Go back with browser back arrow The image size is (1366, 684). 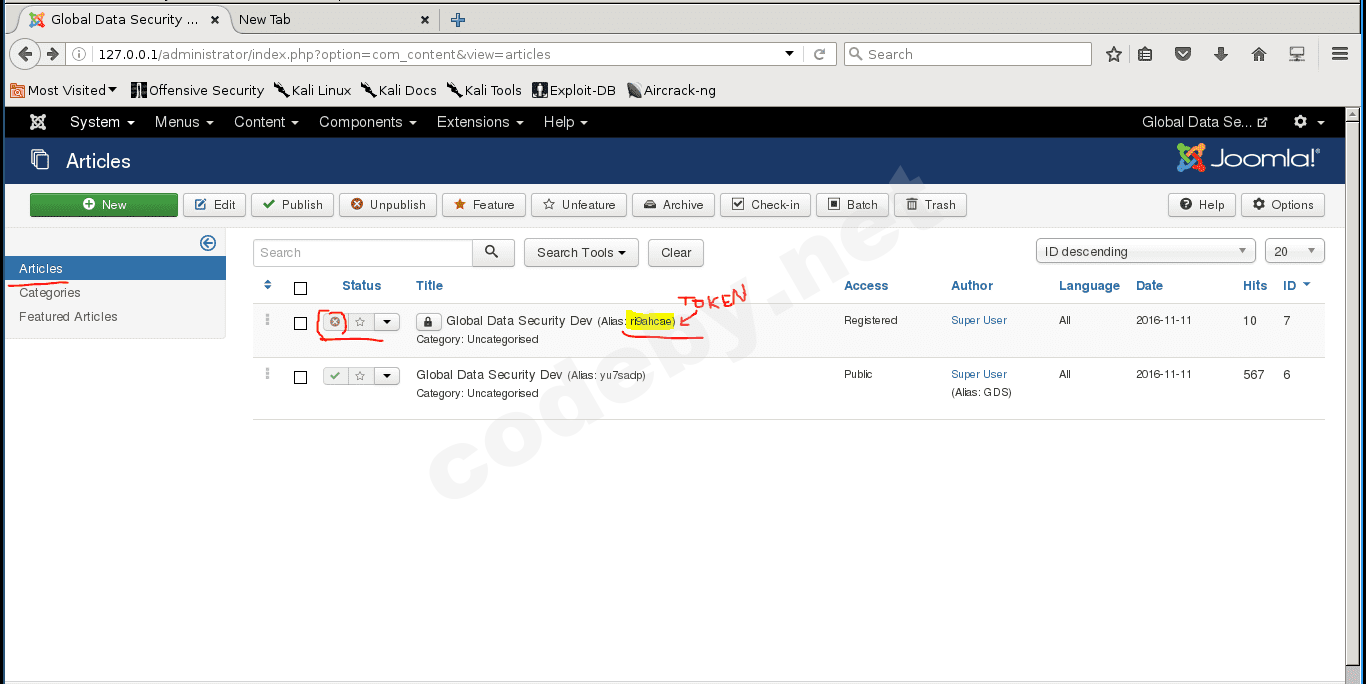pyautogui.click(x=27, y=54)
